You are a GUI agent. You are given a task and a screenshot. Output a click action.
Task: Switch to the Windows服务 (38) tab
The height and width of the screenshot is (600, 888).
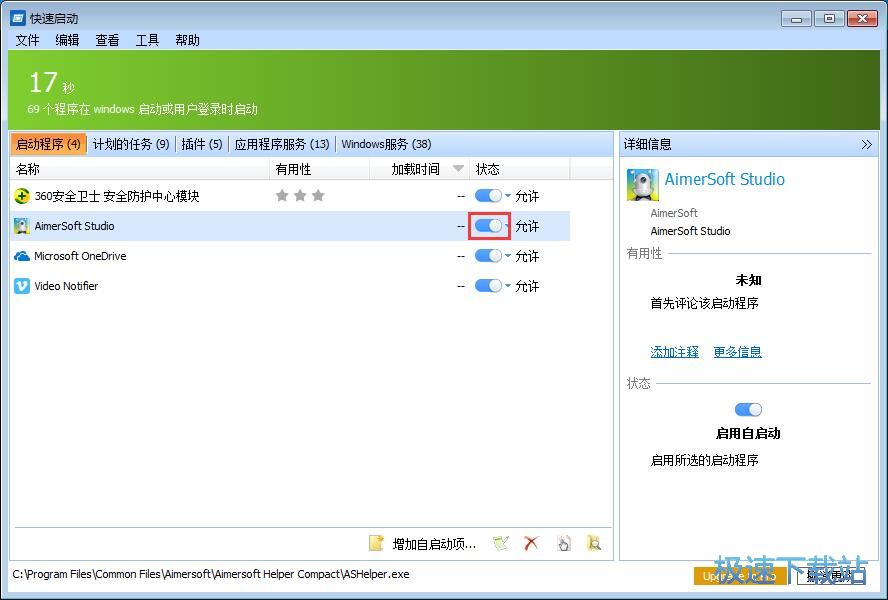point(386,144)
